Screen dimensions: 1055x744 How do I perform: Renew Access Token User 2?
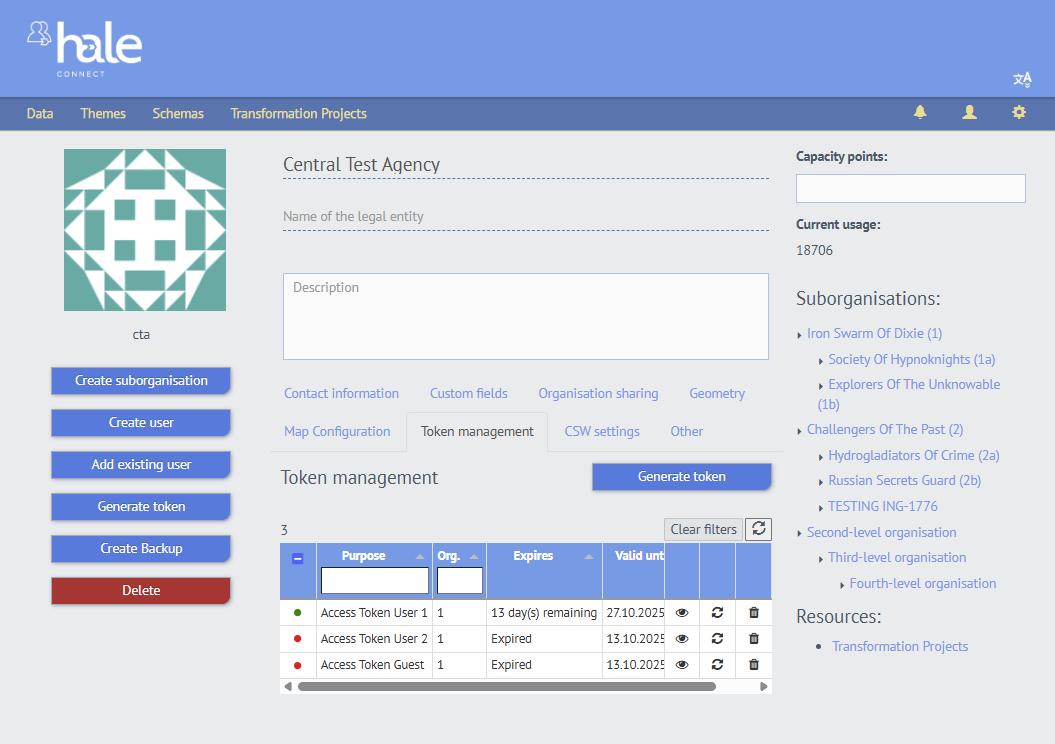click(717, 638)
